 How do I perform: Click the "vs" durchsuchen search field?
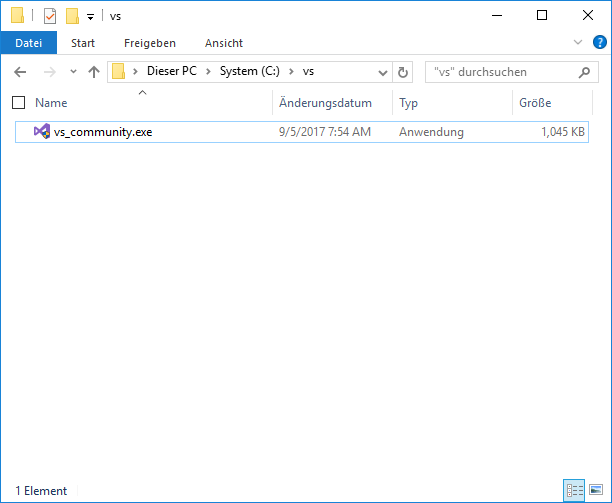pyautogui.click(x=500, y=72)
